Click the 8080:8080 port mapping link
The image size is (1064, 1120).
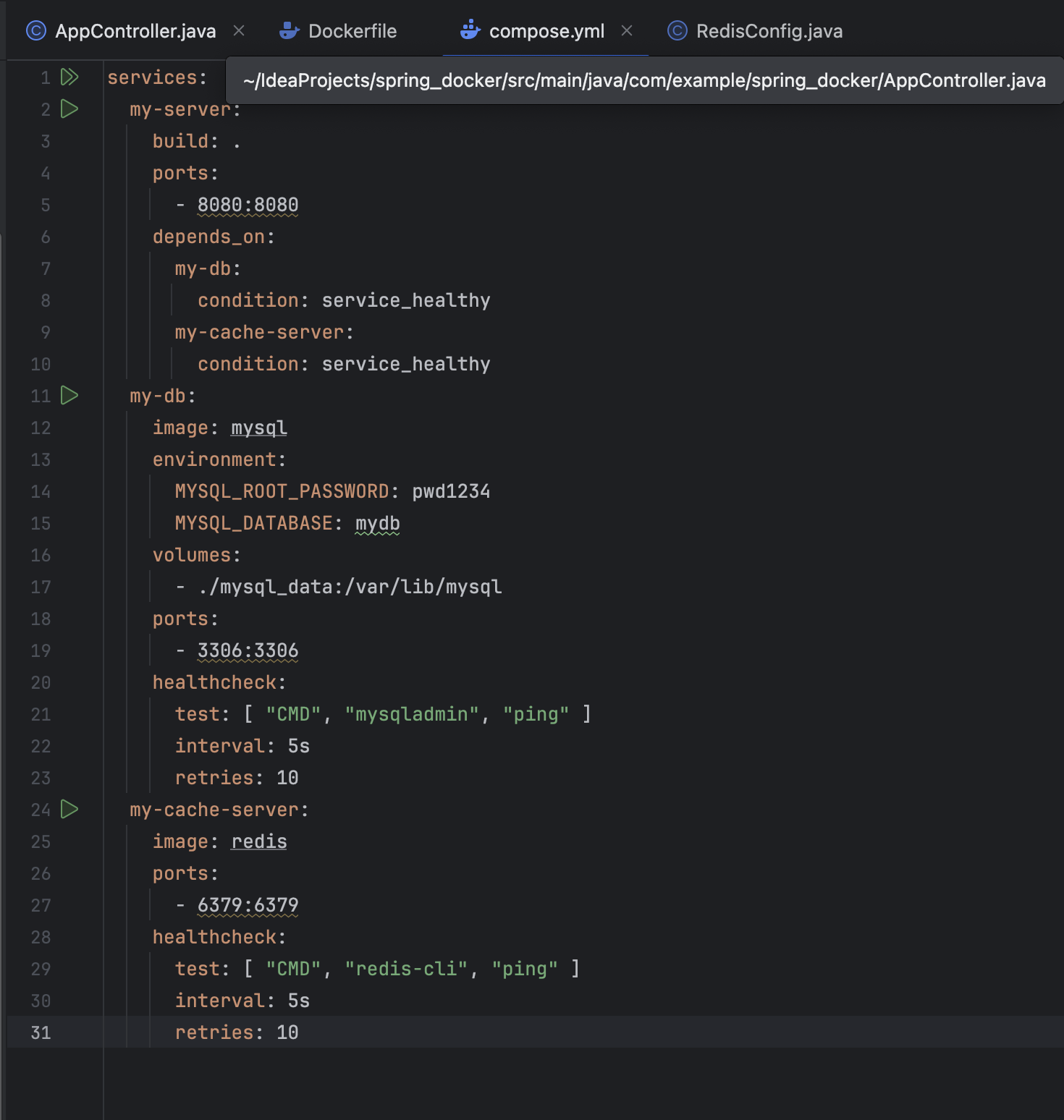pos(248,205)
